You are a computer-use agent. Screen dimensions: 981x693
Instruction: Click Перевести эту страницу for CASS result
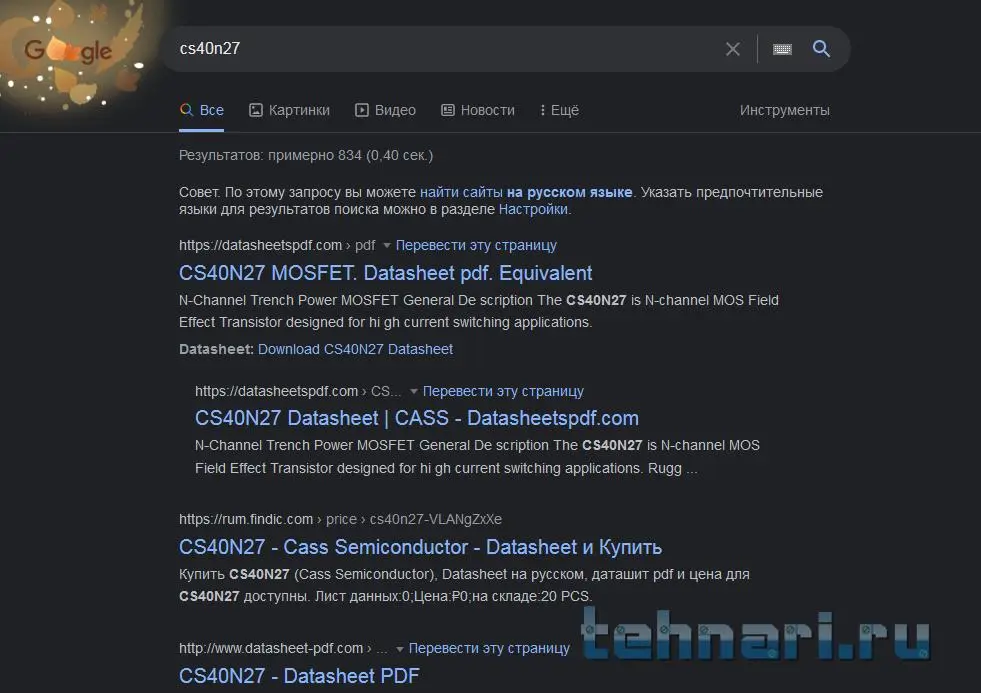pyautogui.click(x=503, y=391)
